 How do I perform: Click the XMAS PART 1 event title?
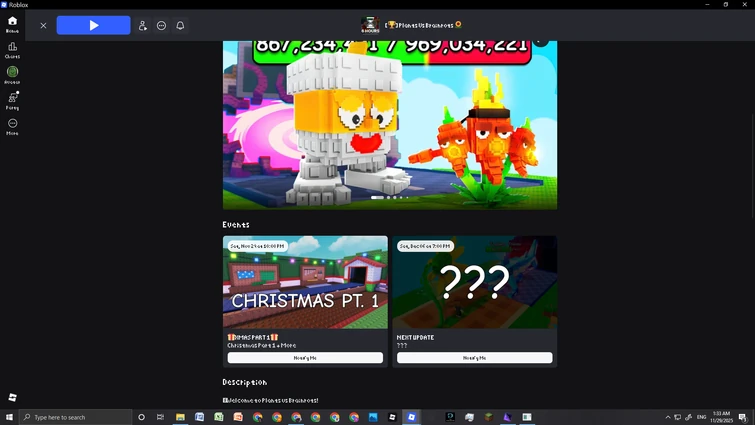click(253, 337)
